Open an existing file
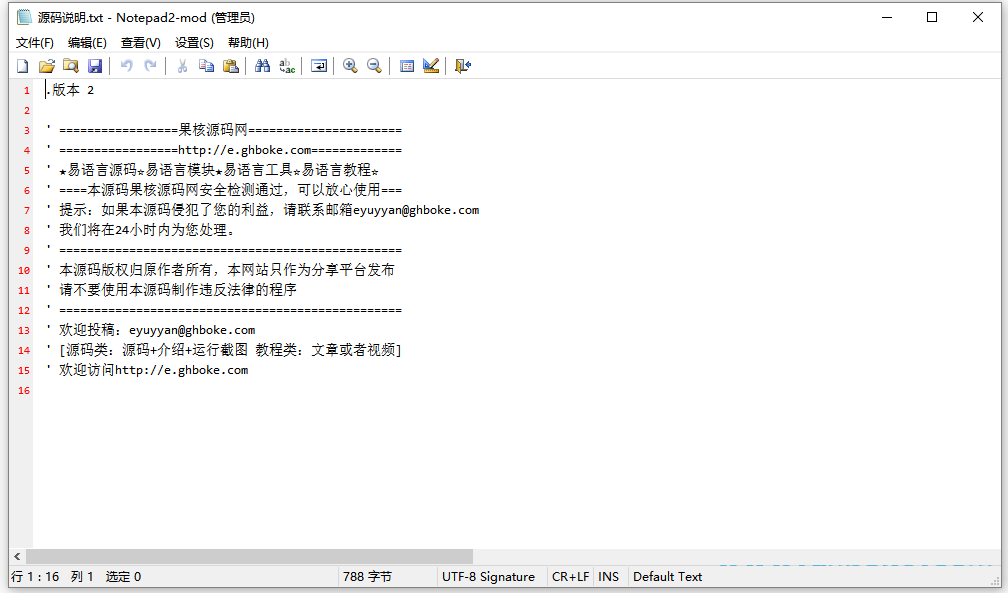 (x=46, y=65)
